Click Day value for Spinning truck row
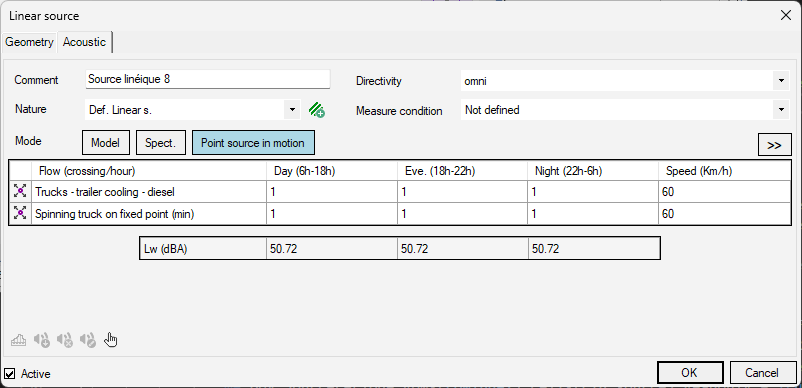This screenshot has height=388, width=802. pos(332,214)
